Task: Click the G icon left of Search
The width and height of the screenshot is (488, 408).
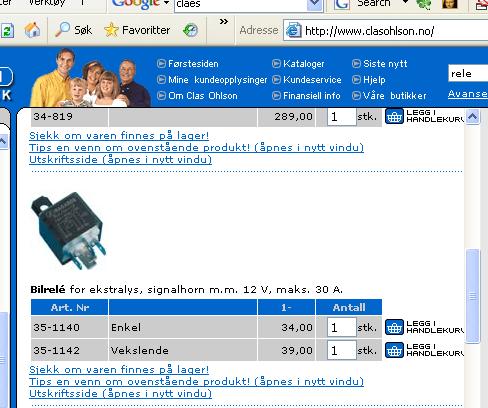Action: tap(342, 4)
